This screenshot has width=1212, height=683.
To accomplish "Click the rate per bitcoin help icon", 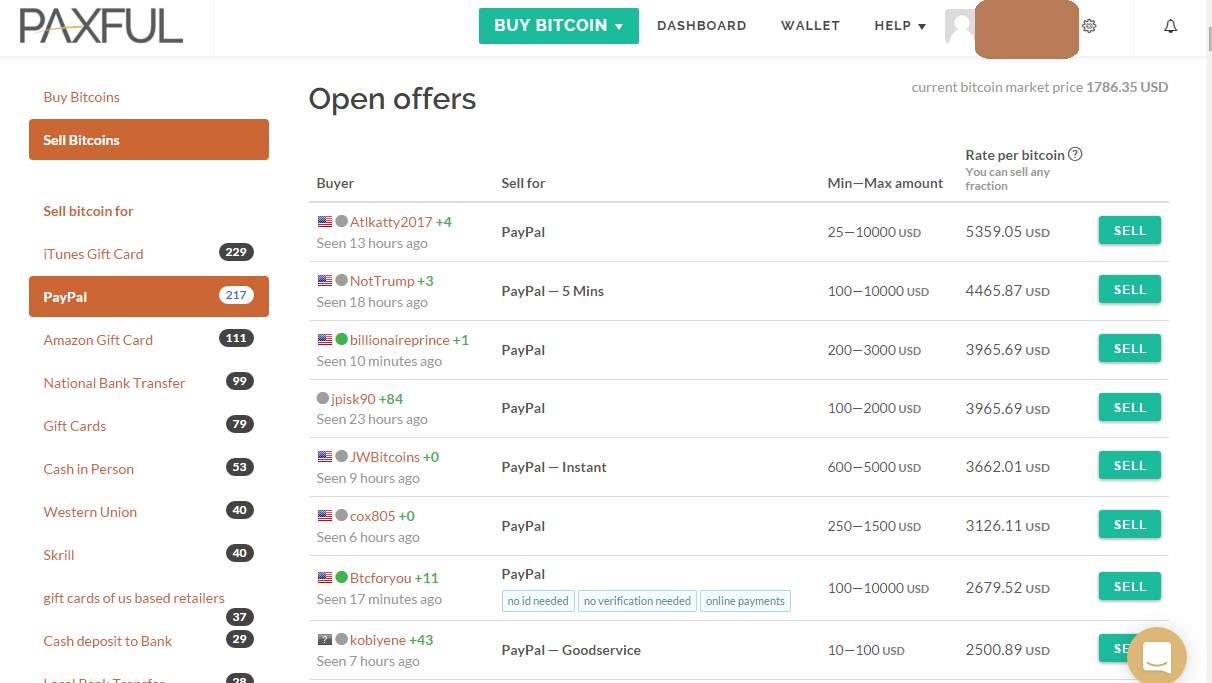I will click(x=1076, y=154).
